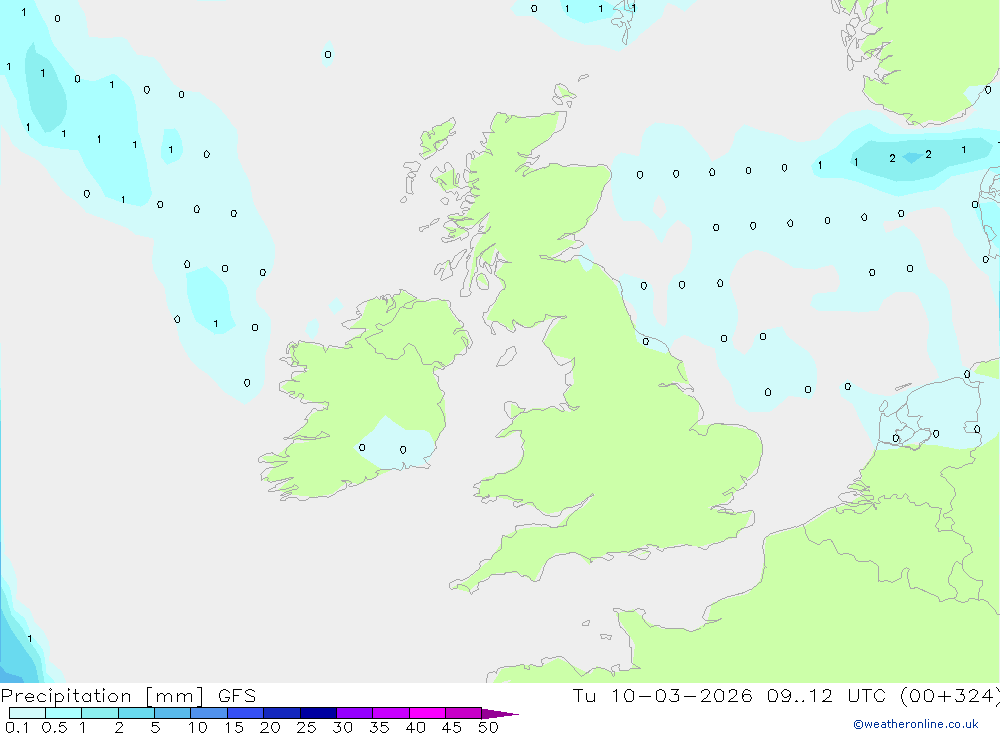Click the 15–20 mm legend color swatch
This screenshot has height=733, width=1000.
(x=246, y=713)
